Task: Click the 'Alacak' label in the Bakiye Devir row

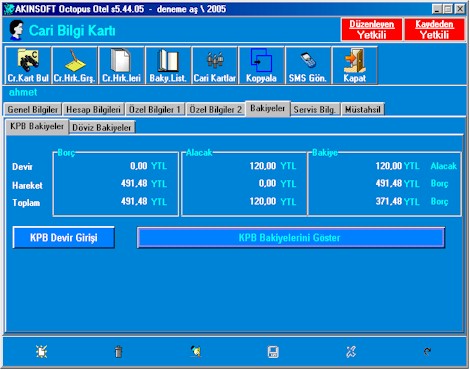Action: point(443,166)
